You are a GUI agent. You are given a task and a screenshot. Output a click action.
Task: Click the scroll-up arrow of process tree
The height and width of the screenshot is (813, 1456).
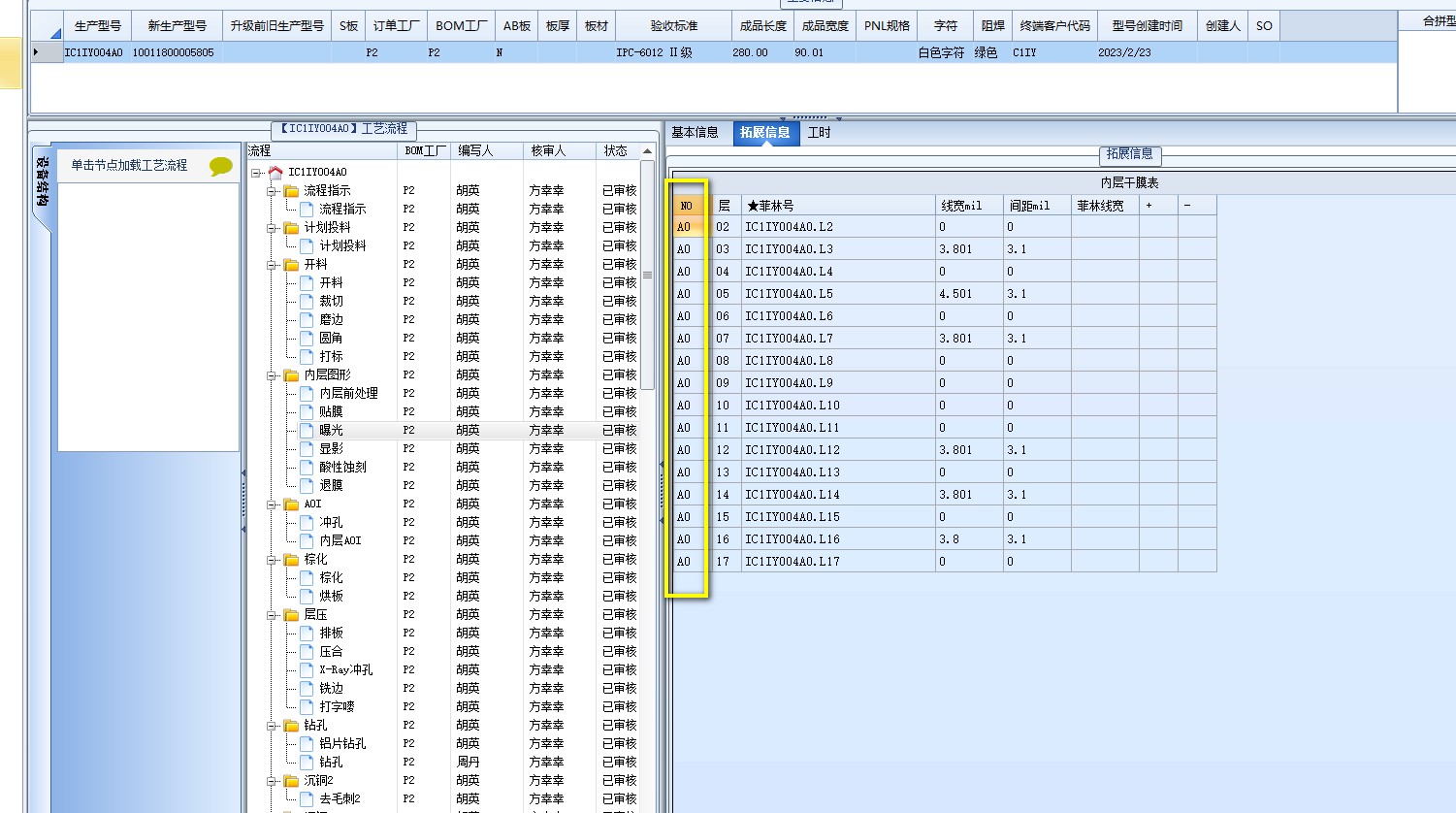tap(648, 151)
